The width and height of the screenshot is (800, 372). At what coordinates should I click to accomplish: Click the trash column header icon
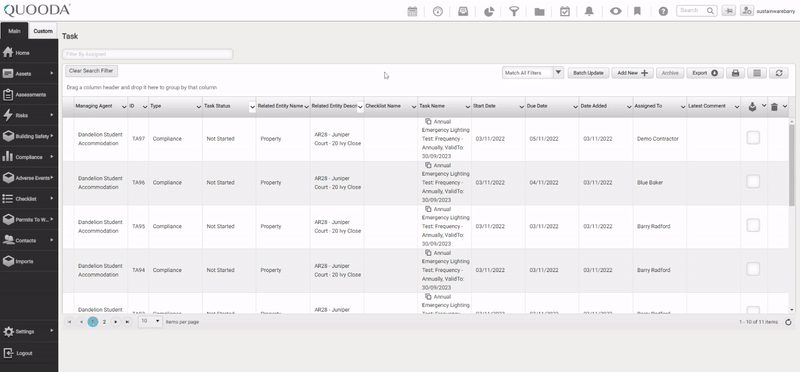click(774, 107)
